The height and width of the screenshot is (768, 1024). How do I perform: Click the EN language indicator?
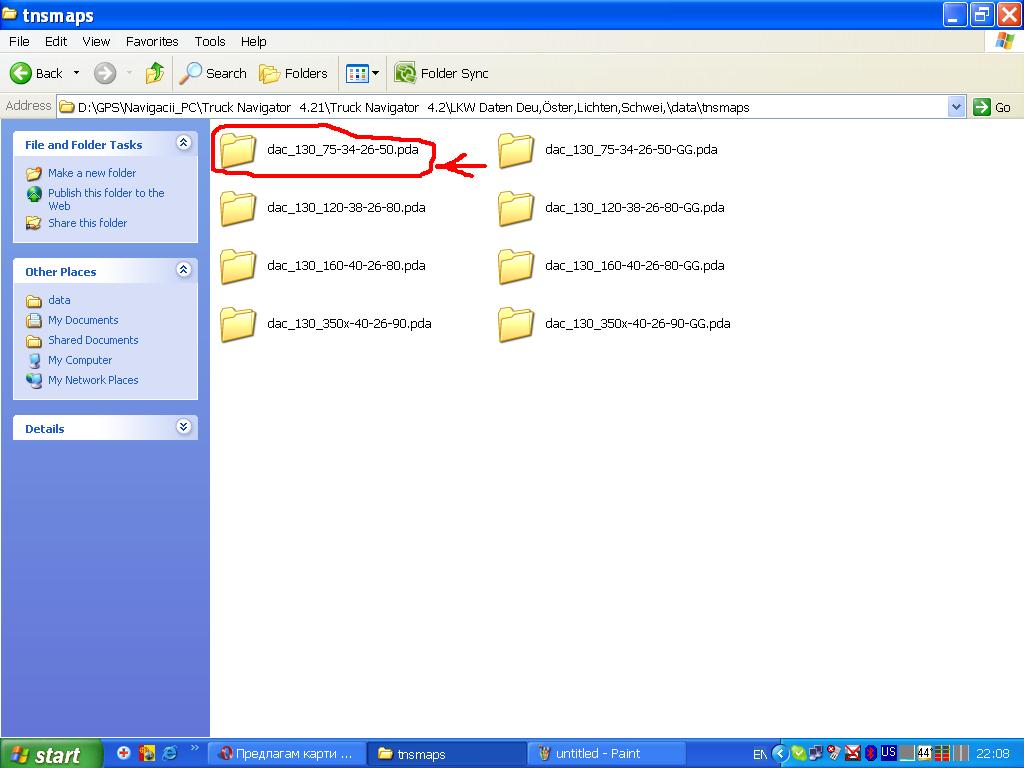click(x=760, y=754)
